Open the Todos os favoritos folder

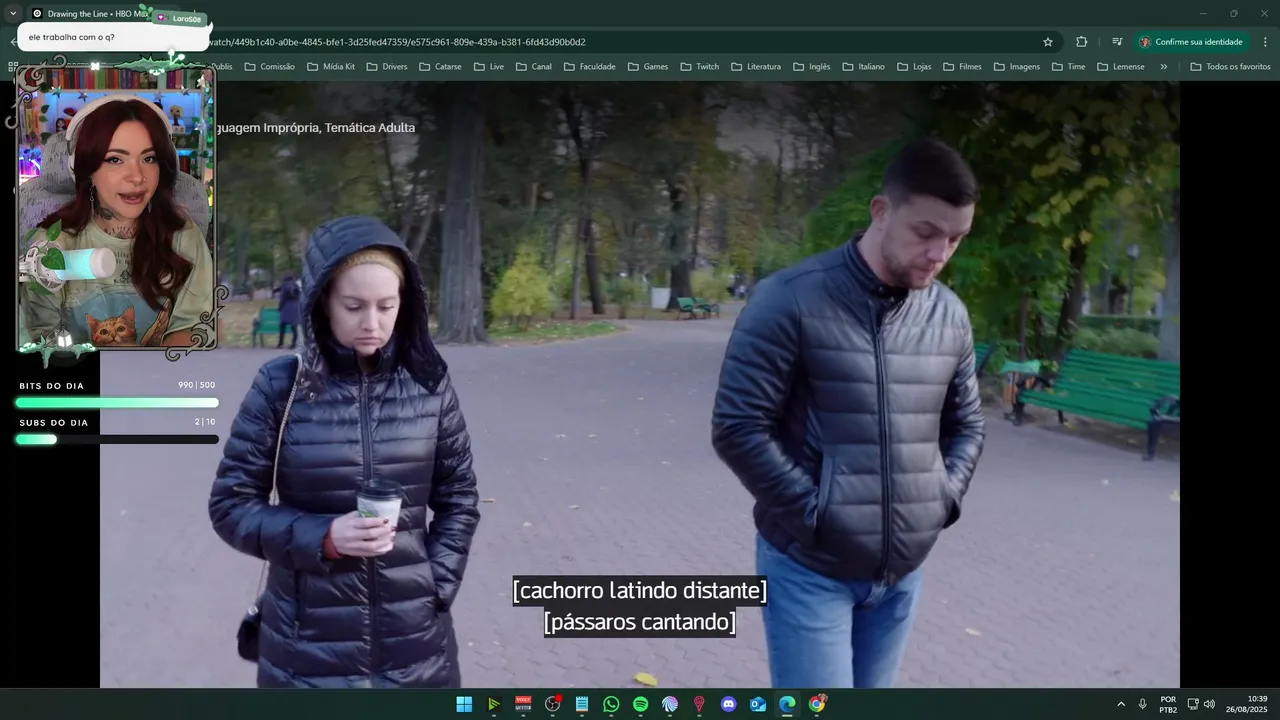(1230, 67)
